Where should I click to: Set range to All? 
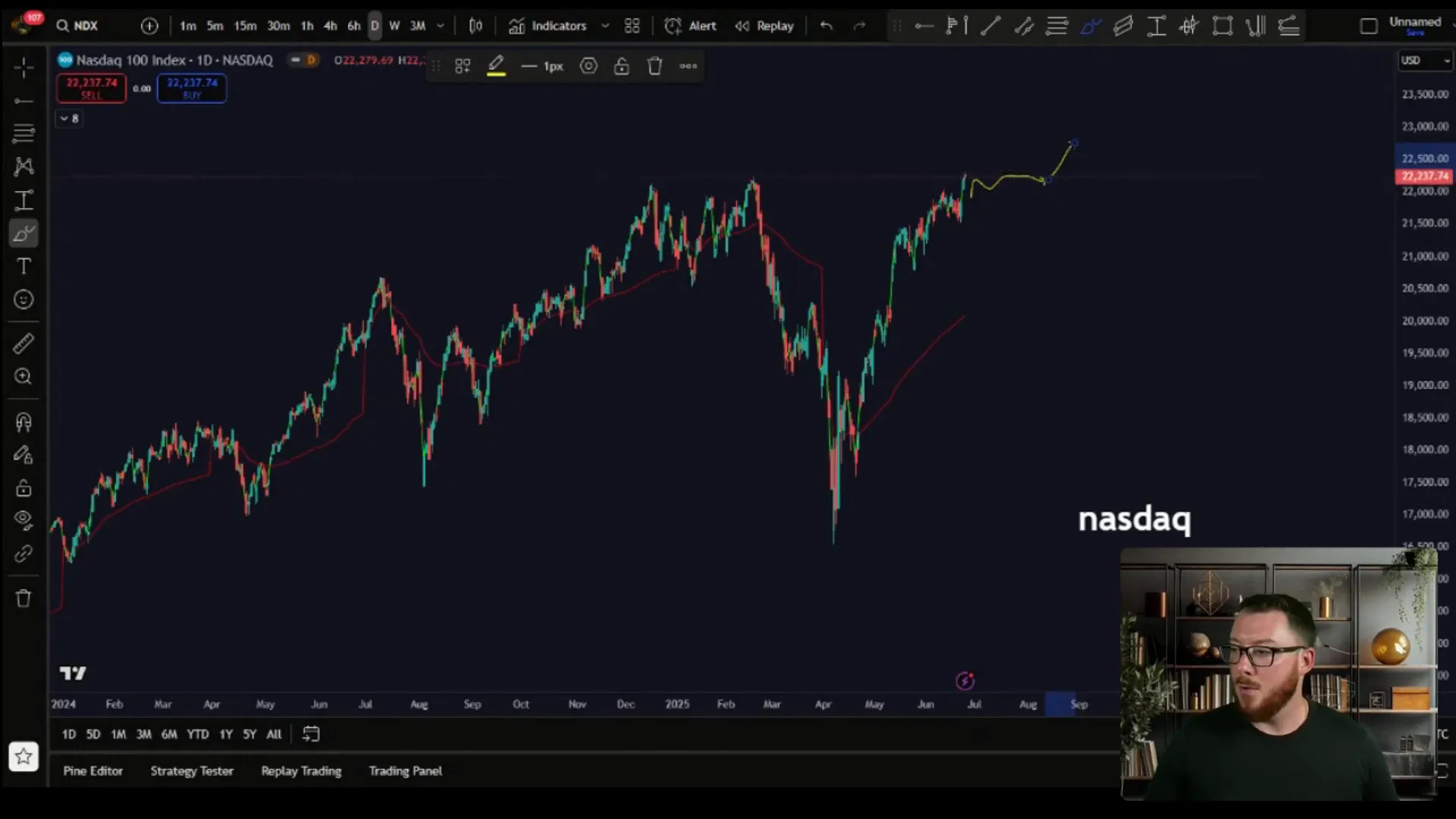tap(275, 734)
